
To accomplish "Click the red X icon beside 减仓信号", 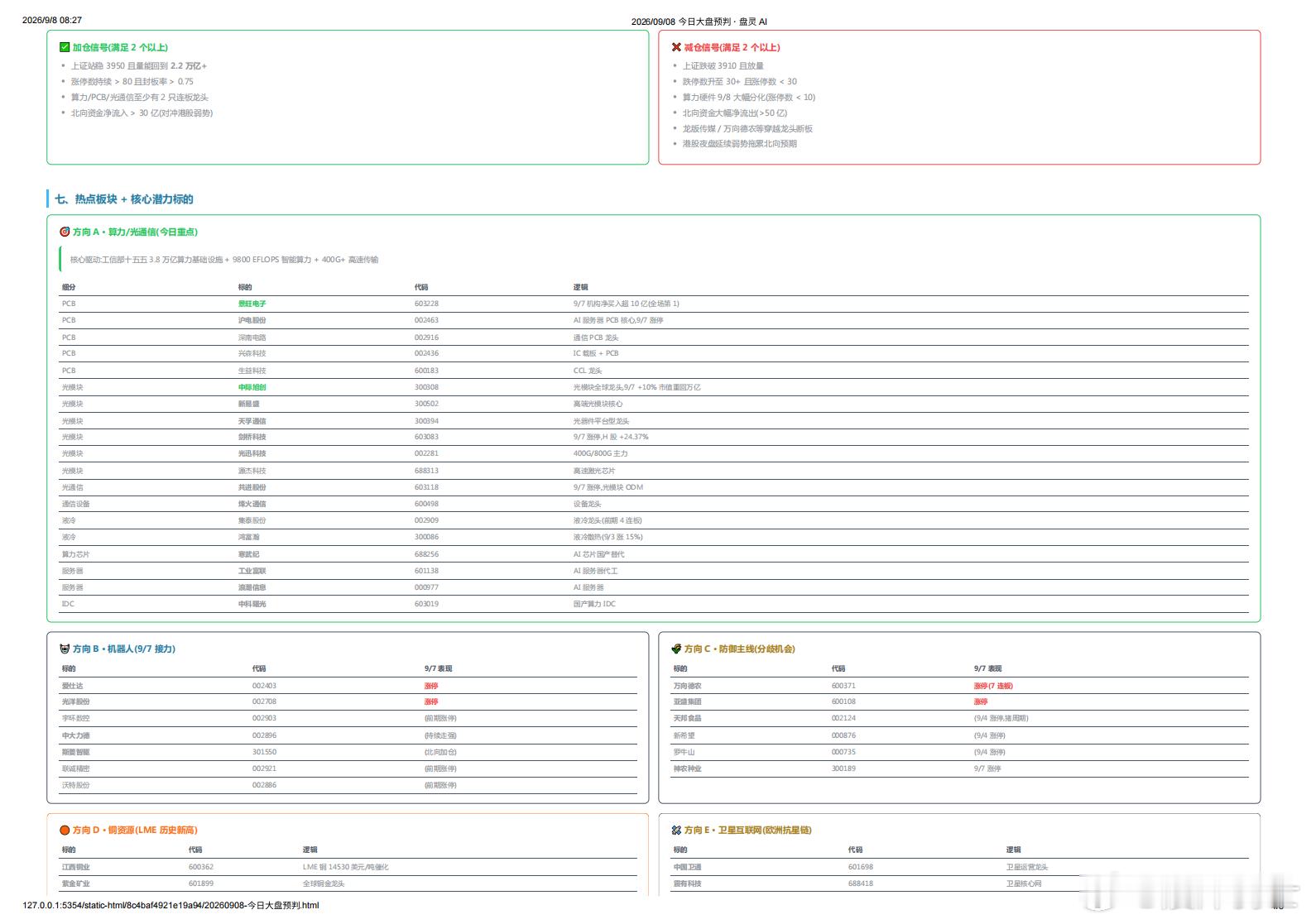I will pyautogui.click(x=676, y=47).
